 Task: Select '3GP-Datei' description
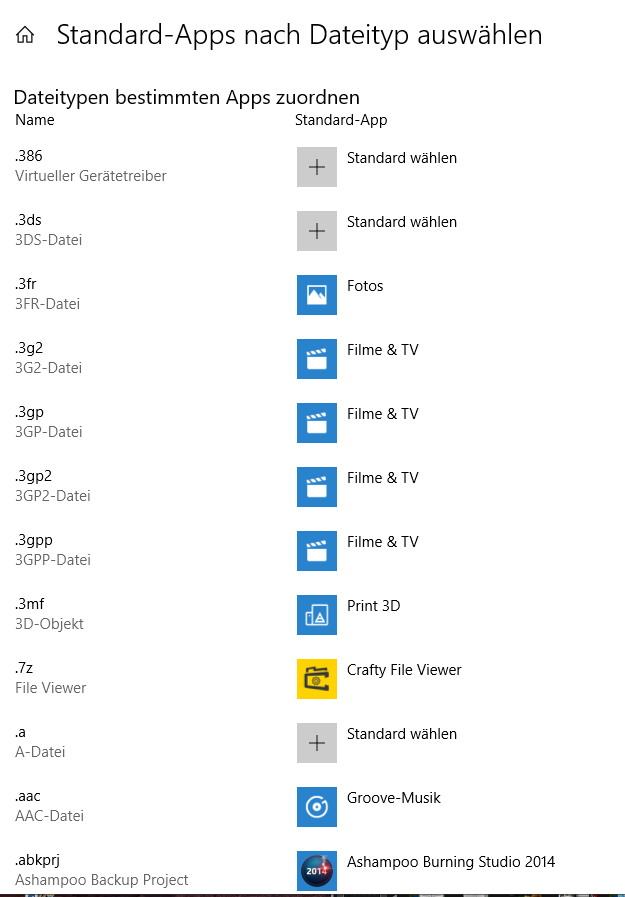49,432
